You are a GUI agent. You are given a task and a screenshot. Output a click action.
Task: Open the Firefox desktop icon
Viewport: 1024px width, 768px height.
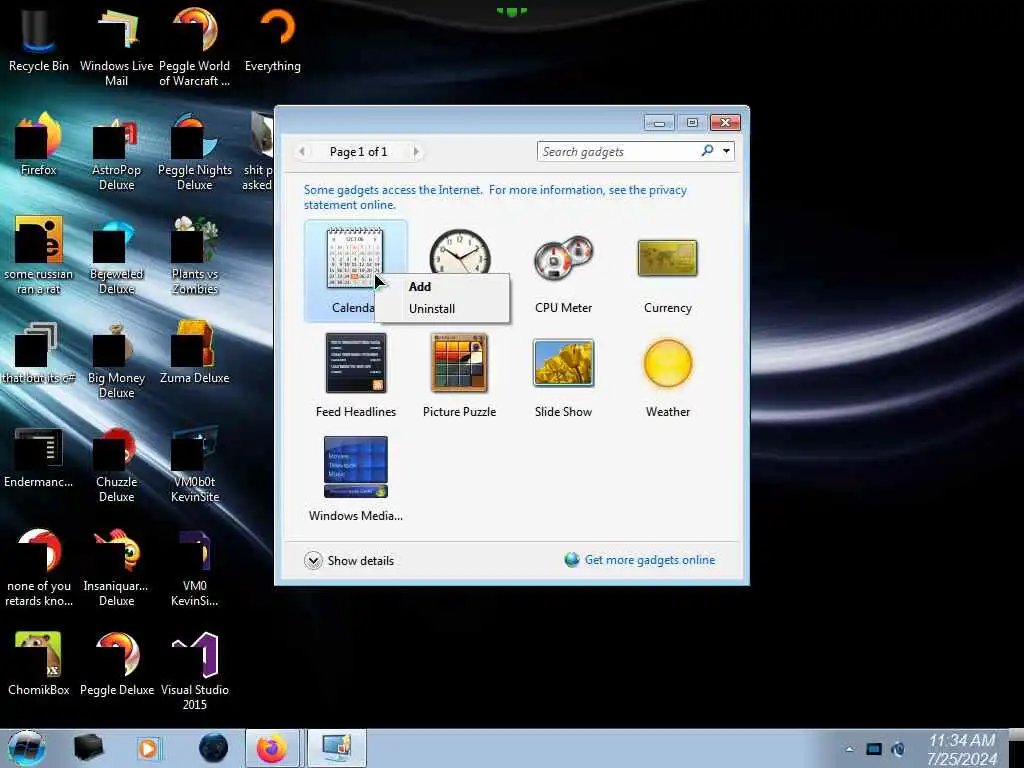click(x=39, y=144)
